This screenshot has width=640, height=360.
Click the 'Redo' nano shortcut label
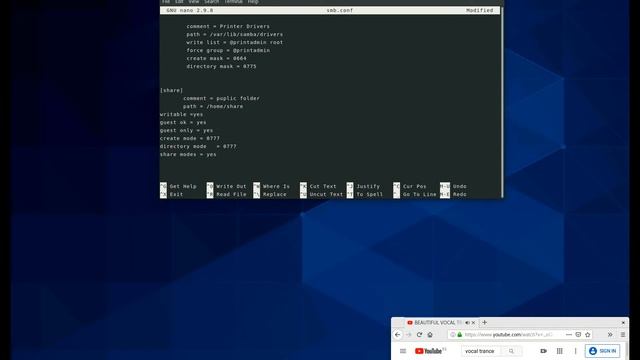click(460, 194)
